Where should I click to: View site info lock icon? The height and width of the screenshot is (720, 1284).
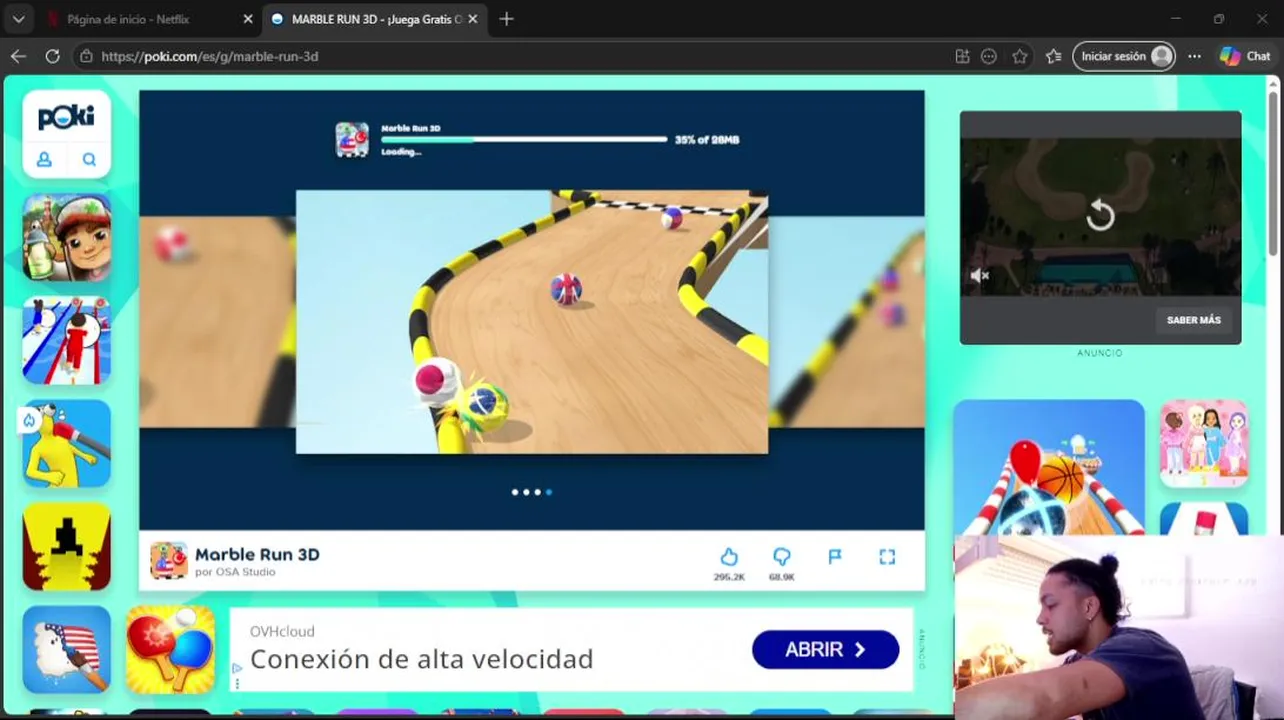pyautogui.click(x=86, y=57)
